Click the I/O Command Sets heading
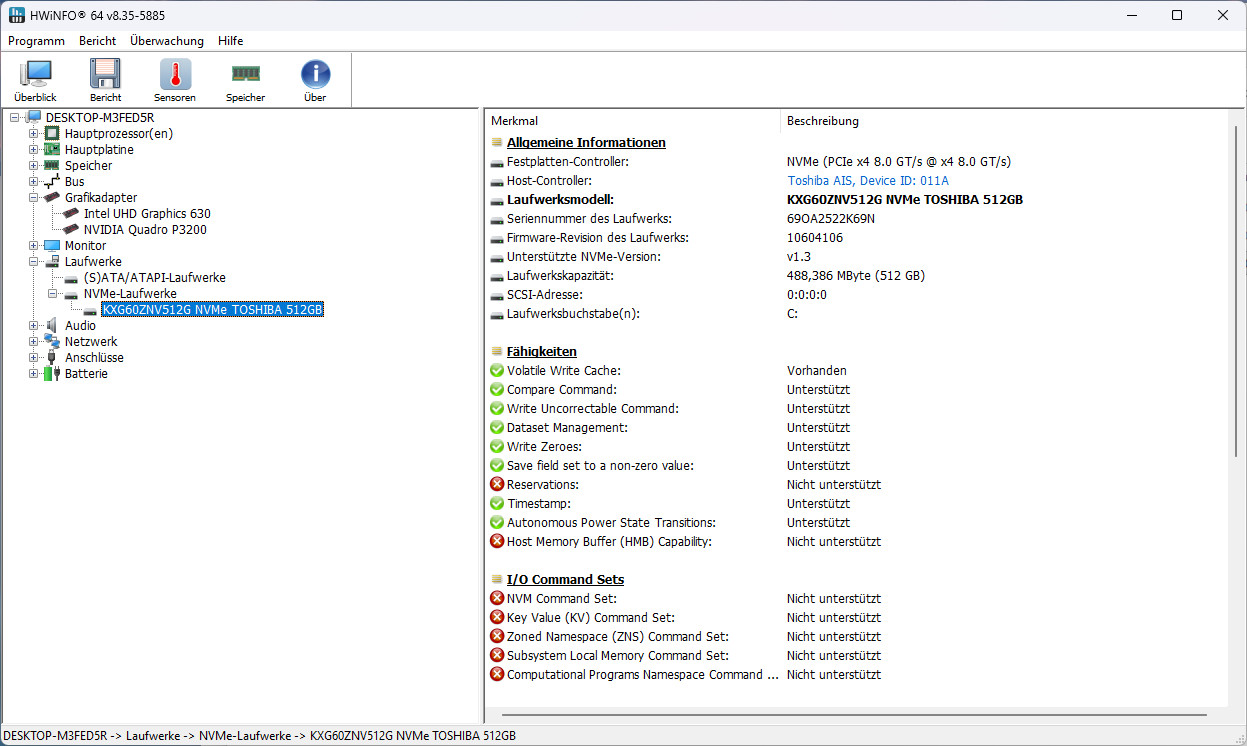This screenshot has width=1247, height=746. tap(565, 580)
